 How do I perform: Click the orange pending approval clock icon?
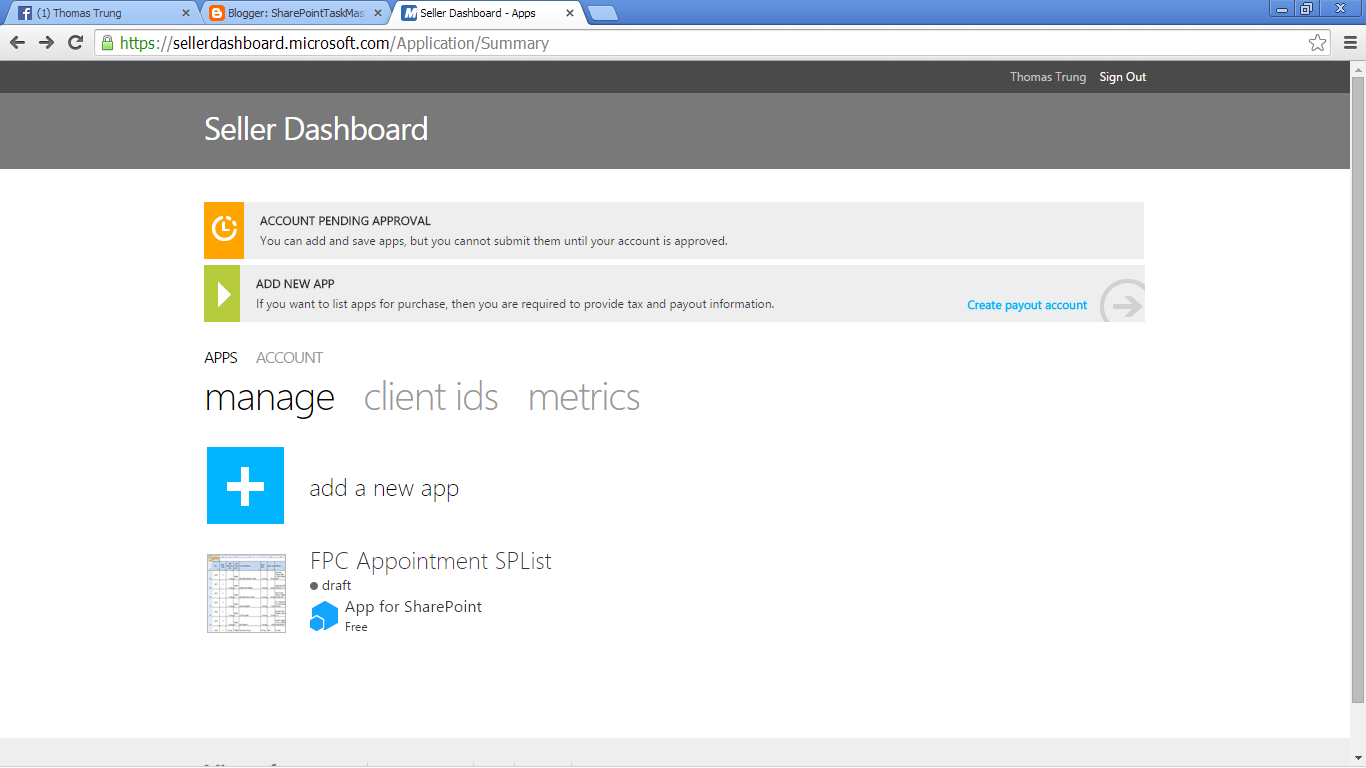click(224, 230)
